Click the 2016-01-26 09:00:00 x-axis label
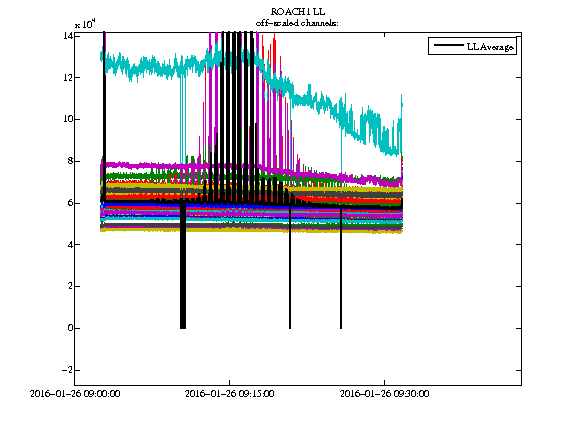Screen dimensions: 576x432 (75, 394)
